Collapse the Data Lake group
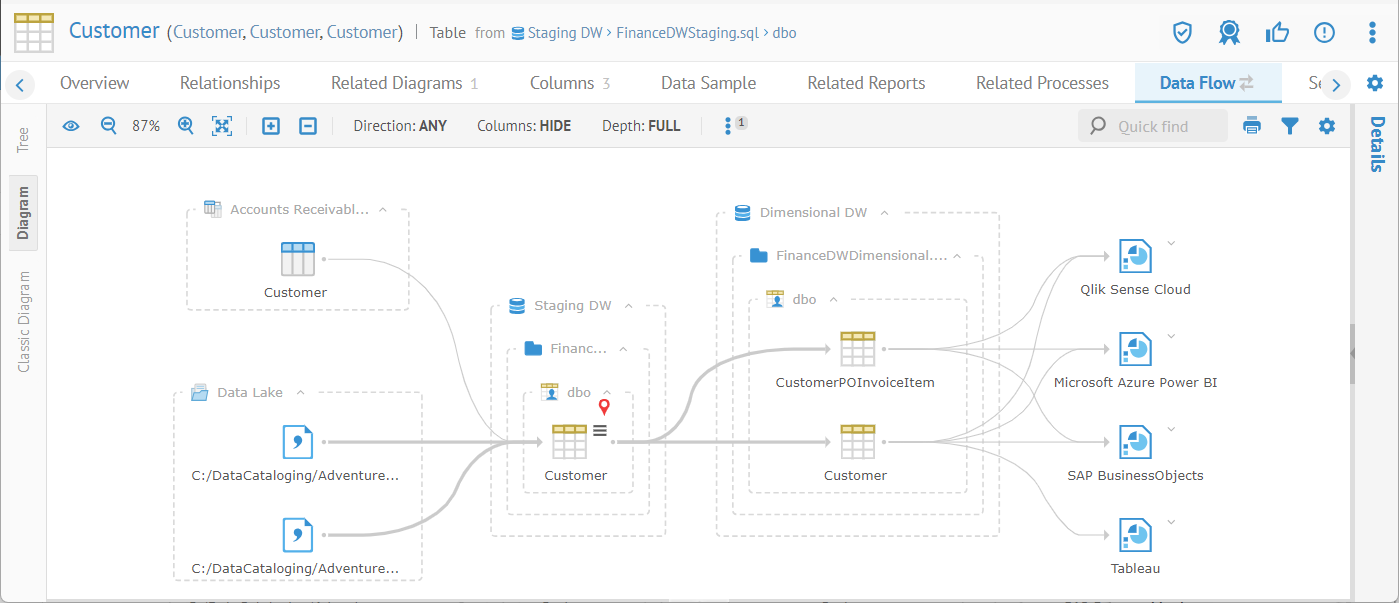This screenshot has width=1399, height=603. coord(301,393)
